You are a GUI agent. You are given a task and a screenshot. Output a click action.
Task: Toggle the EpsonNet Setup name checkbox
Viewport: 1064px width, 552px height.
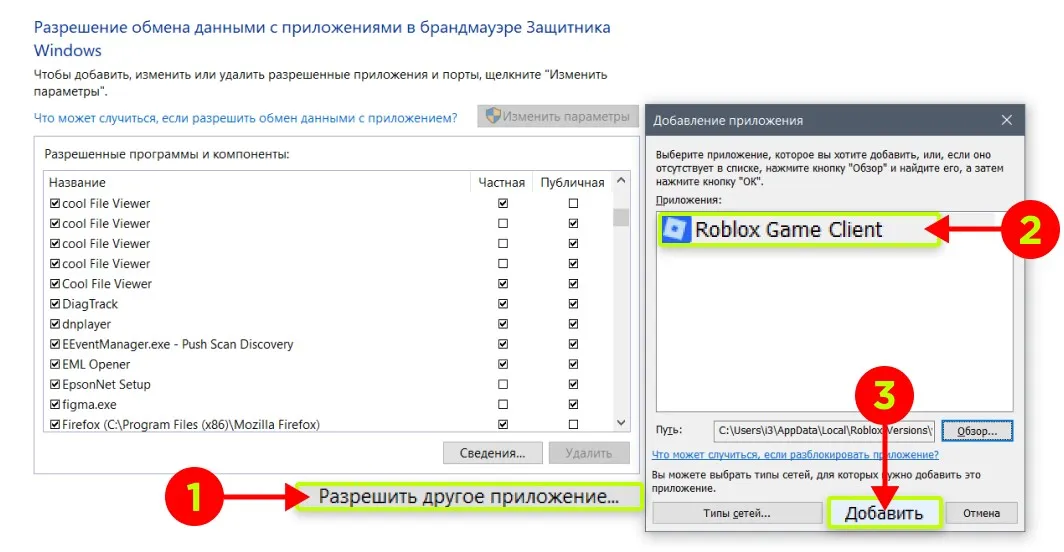(55, 384)
